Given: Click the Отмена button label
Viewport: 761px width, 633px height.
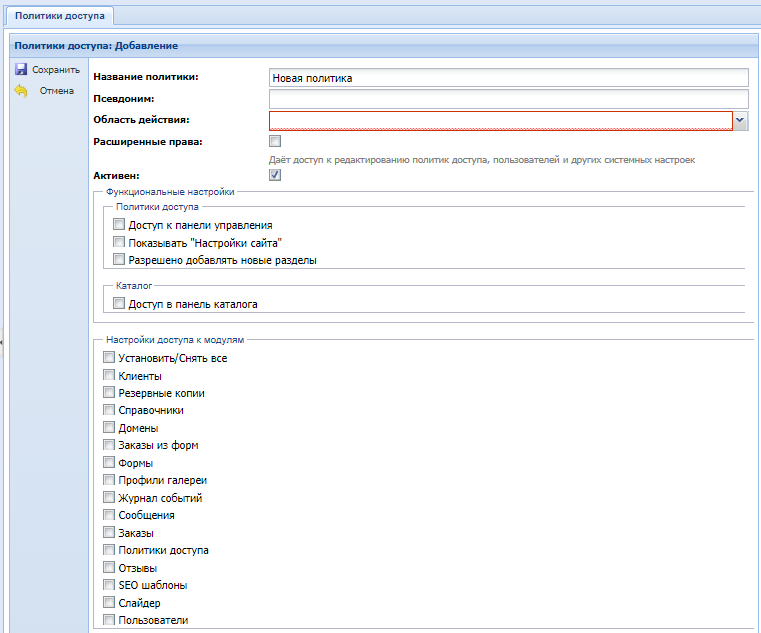Looking at the screenshot, I should coord(56,91).
